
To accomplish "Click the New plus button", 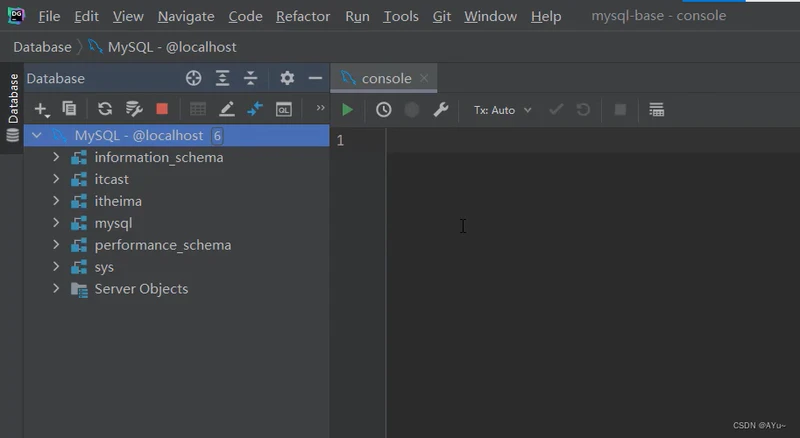I will click(41, 109).
